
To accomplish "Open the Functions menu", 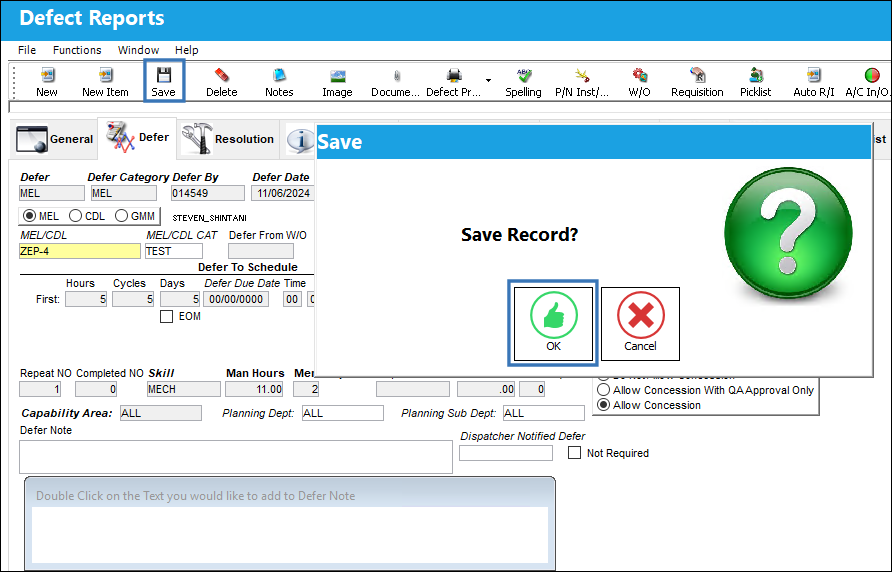I will tap(77, 50).
